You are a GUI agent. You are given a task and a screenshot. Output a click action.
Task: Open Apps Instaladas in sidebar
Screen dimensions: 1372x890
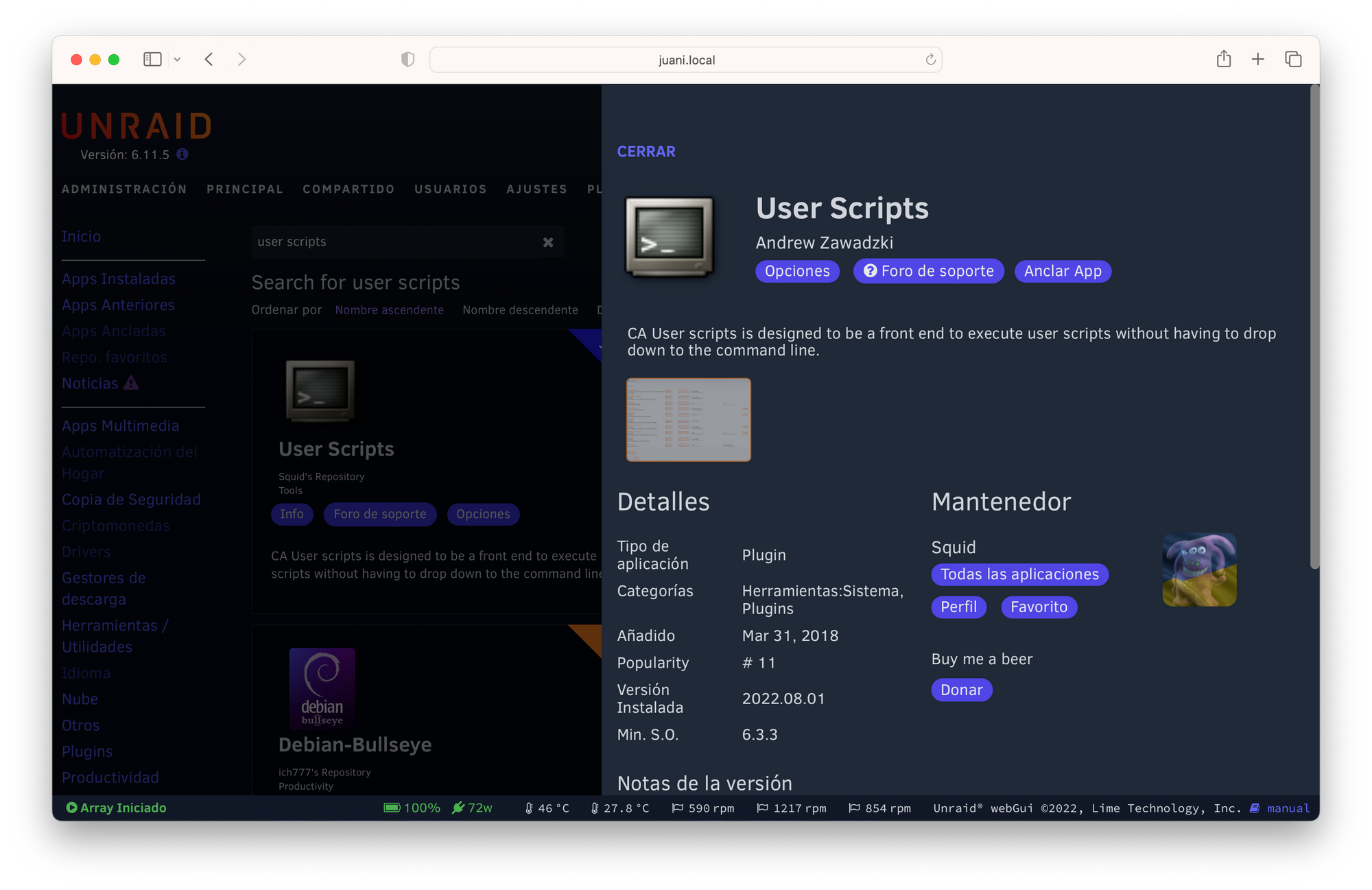(119, 279)
